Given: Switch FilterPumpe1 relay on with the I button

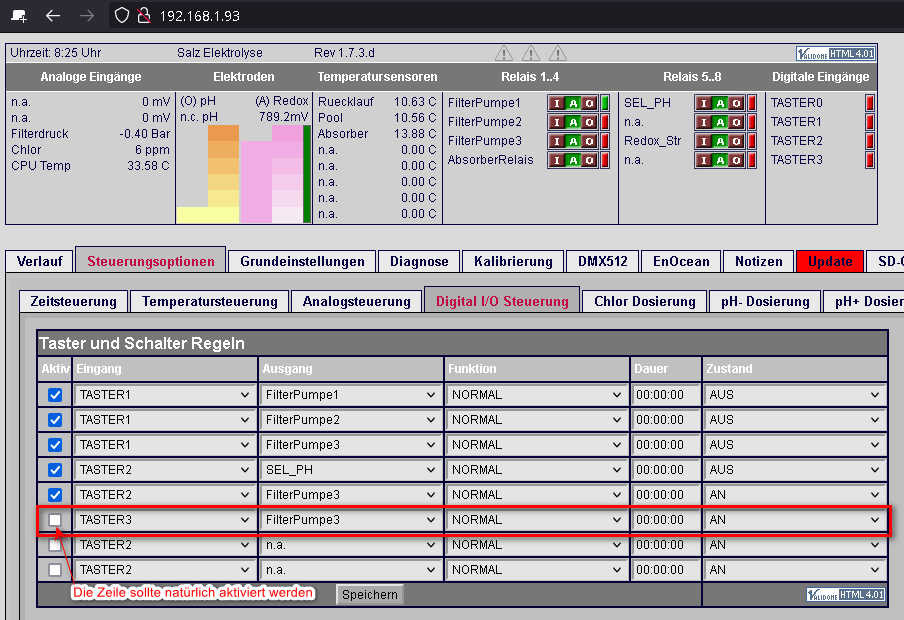Looking at the screenshot, I should click(x=557, y=103).
